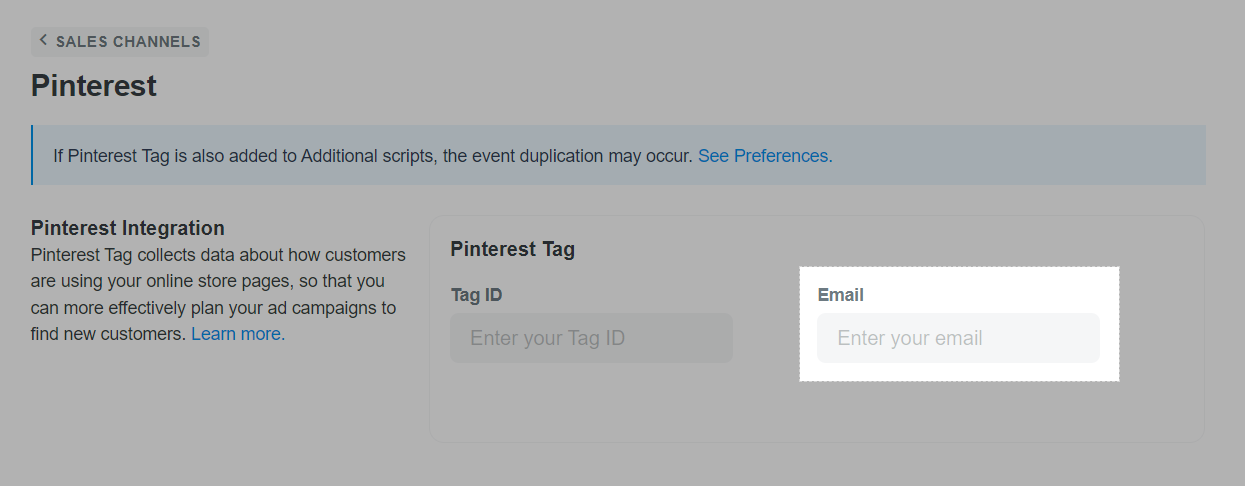
Task: Click the event duplication info banner
Action: point(618,155)
